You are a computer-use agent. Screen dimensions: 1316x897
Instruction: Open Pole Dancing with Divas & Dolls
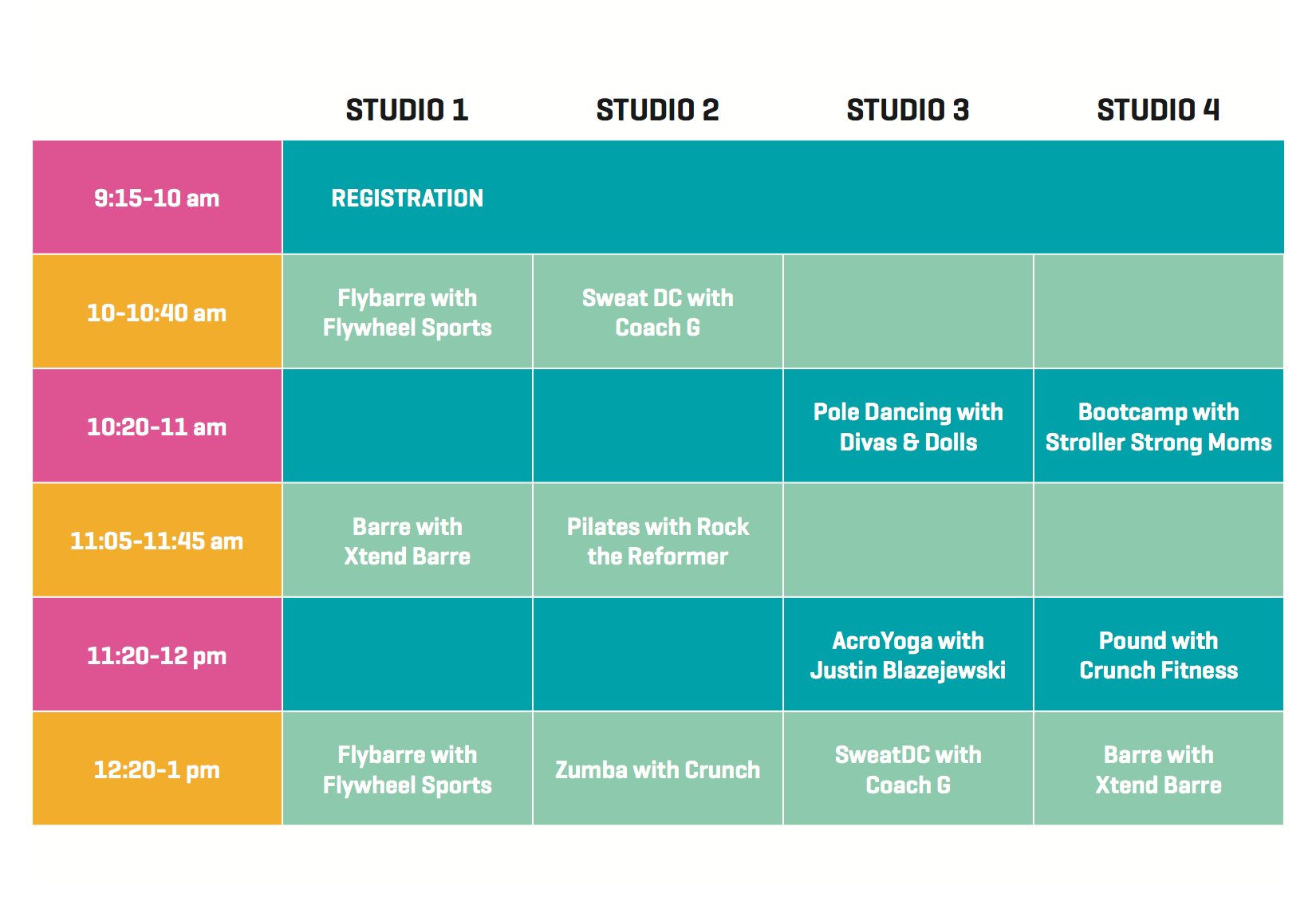pyautogui.click(x=908, y=427)
